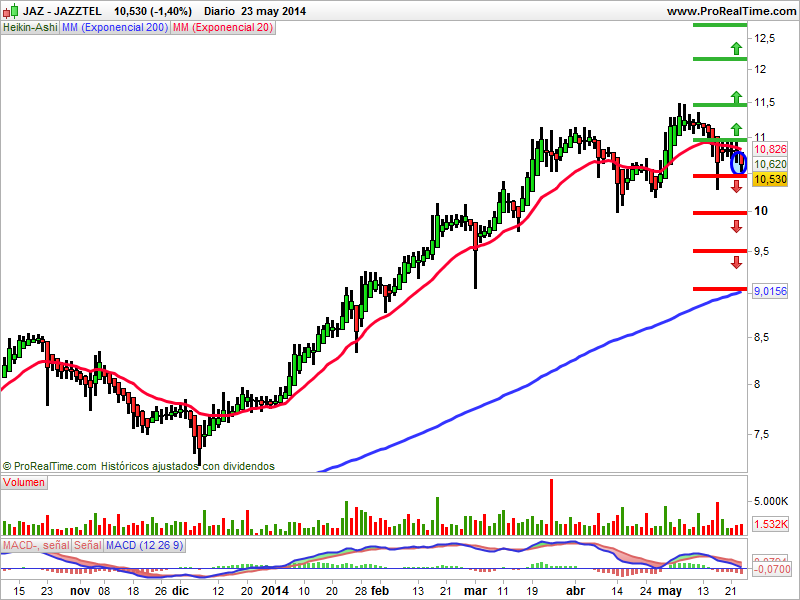This screenshot has width=800, height=600.
Task: Click the ProRealTime.com Históricos ajustados con dividendos note
Action: [139, 466]
